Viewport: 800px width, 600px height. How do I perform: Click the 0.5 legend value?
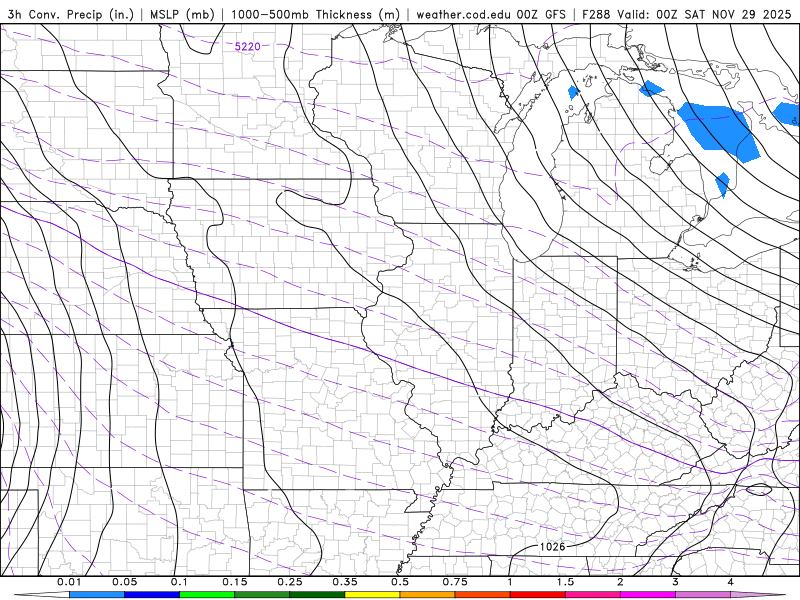click(x=400, y=582)
